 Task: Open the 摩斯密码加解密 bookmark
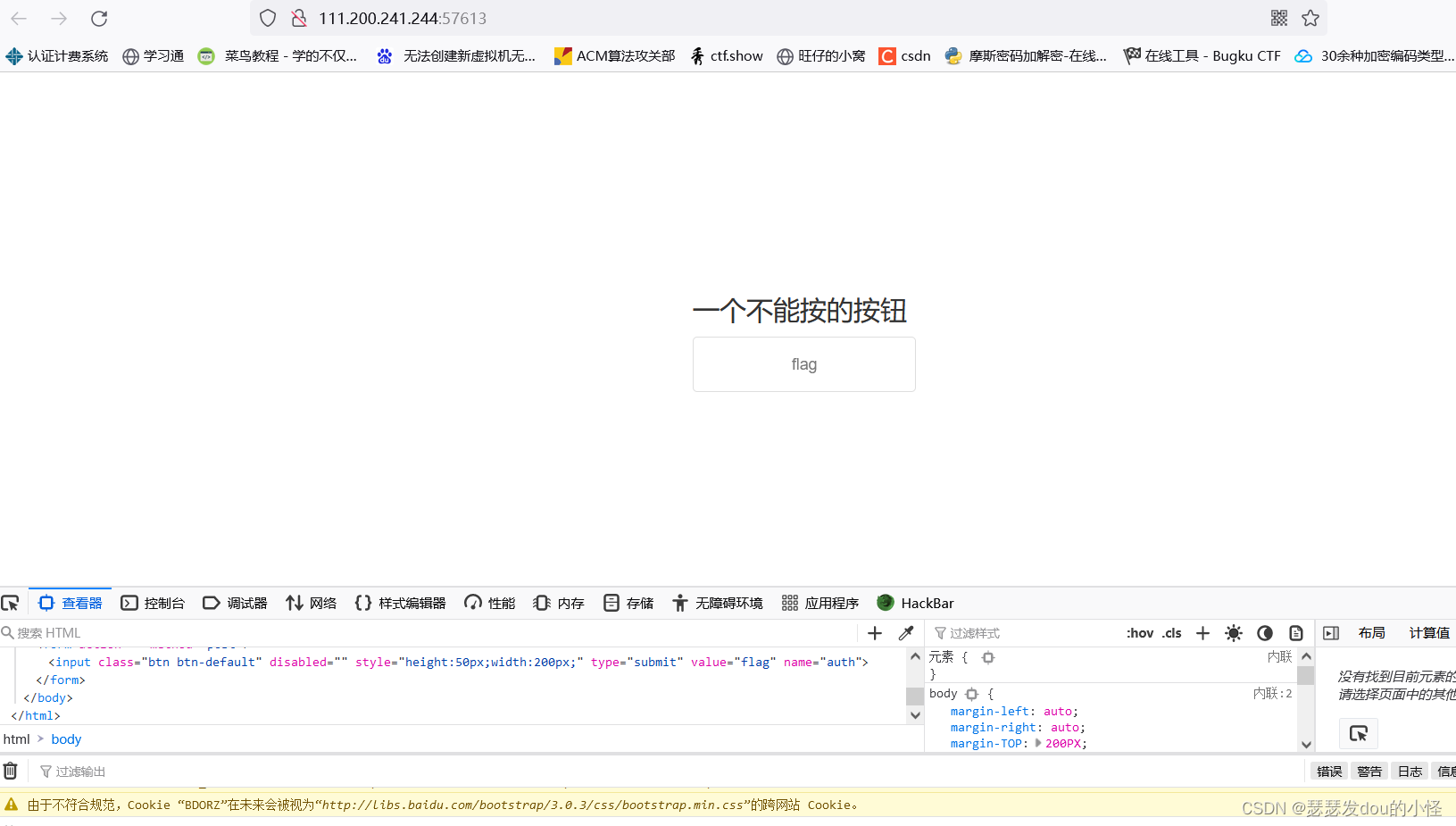point(1027,55)
